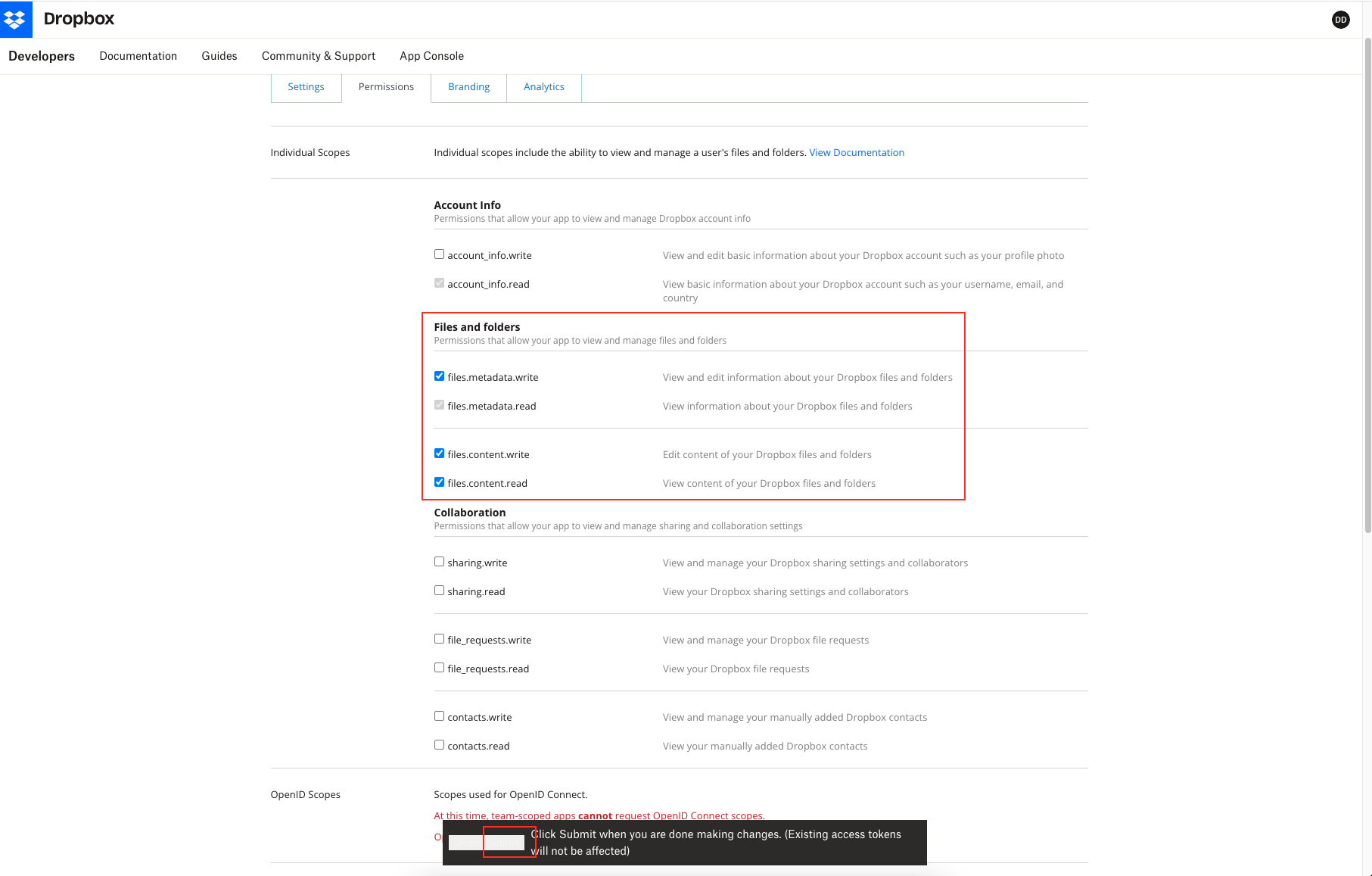Viewport: 1372px width, 876px height.
Task: Tick the contacts.write checkbox
Action: 439,716
